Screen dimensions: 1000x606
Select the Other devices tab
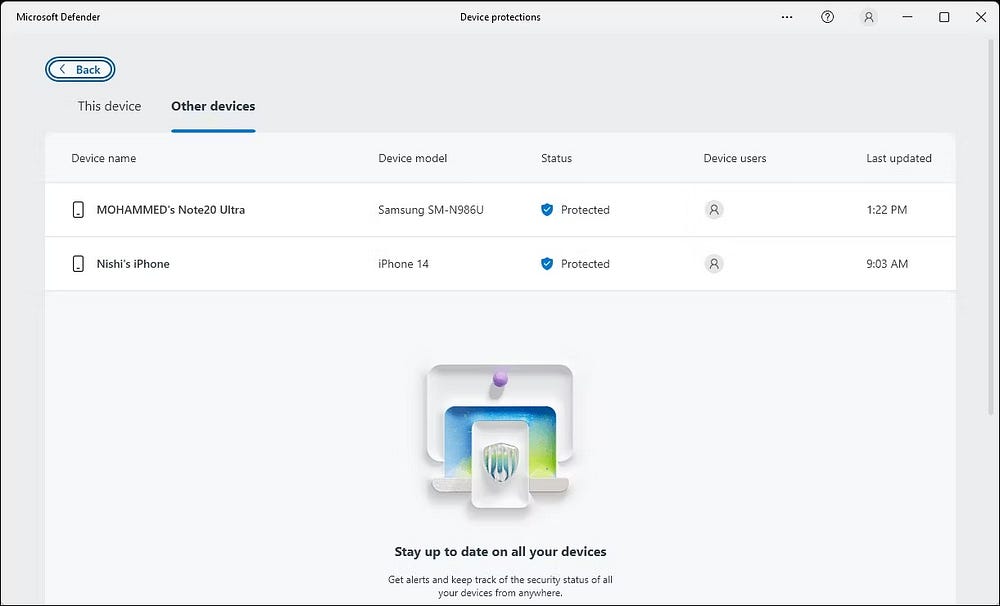point(213,106)
